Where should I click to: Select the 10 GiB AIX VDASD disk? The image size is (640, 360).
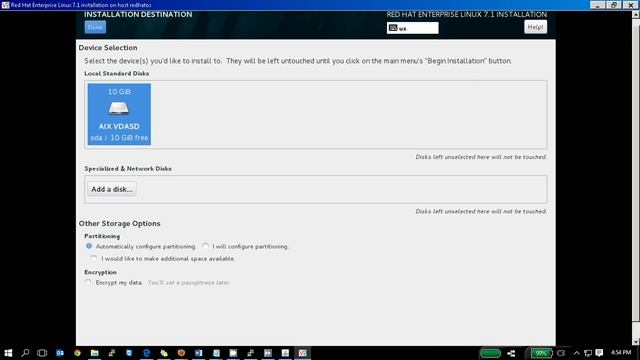pyautogui.click(x=119, y=114)
